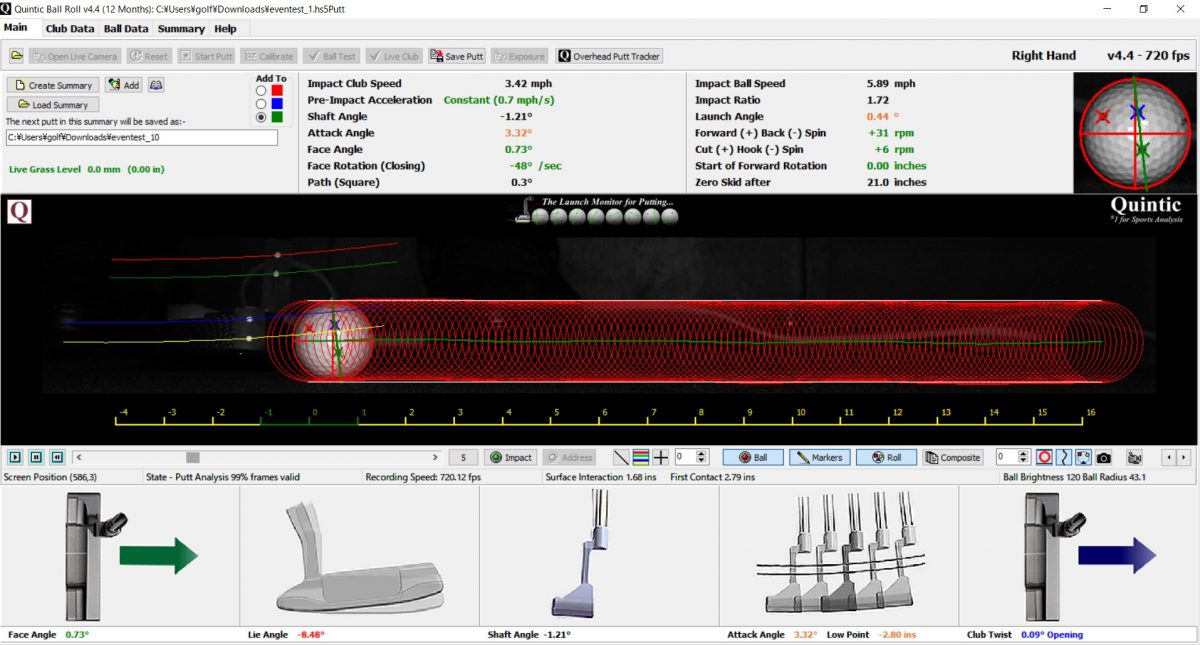
Task: Open the Ball Data tab
Action: (126, 29)
